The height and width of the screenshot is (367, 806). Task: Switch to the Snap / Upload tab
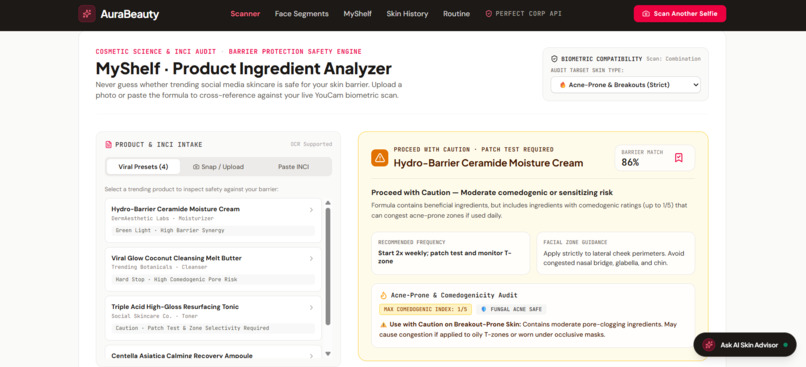pos(218,167)
